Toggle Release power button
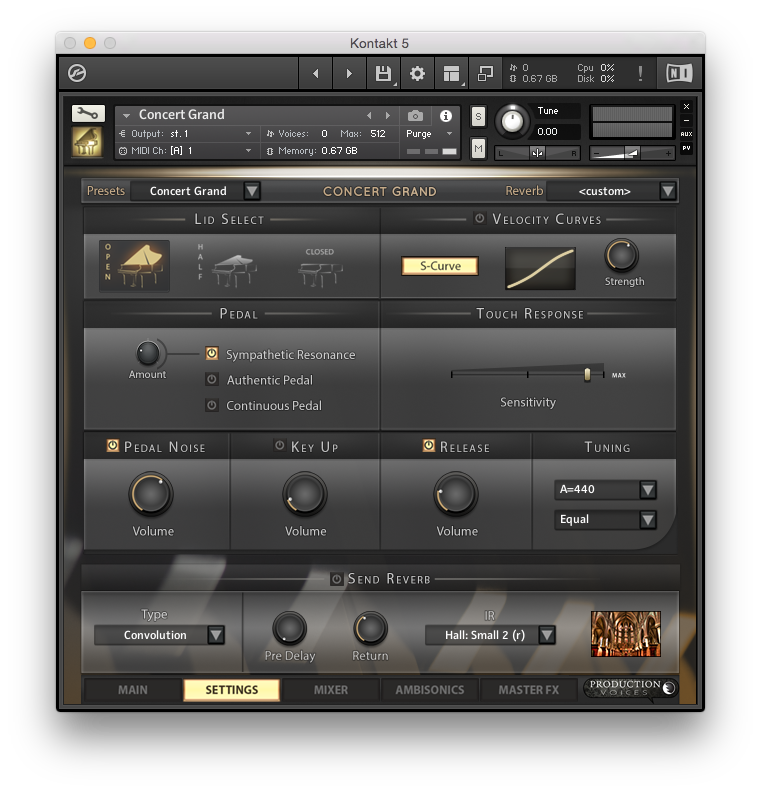 point(429,446)
